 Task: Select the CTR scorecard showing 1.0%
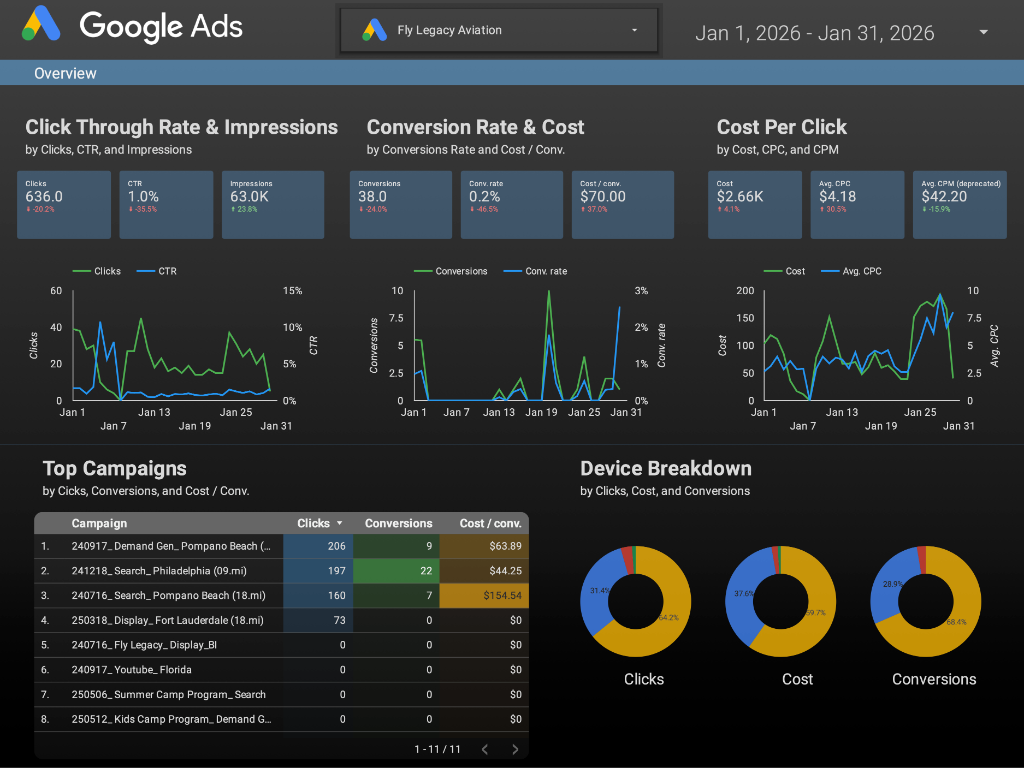166,204
